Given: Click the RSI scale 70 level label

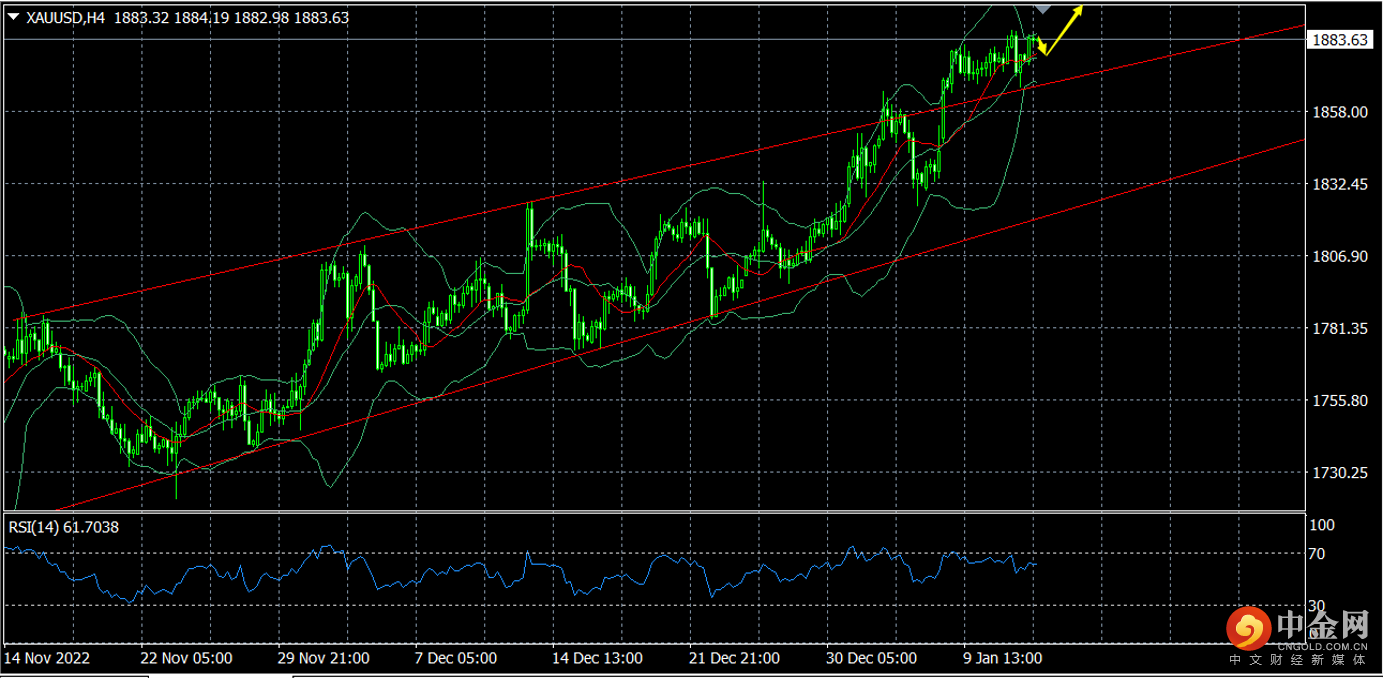Looking at the screenshot, I should tap(1317, 554).
